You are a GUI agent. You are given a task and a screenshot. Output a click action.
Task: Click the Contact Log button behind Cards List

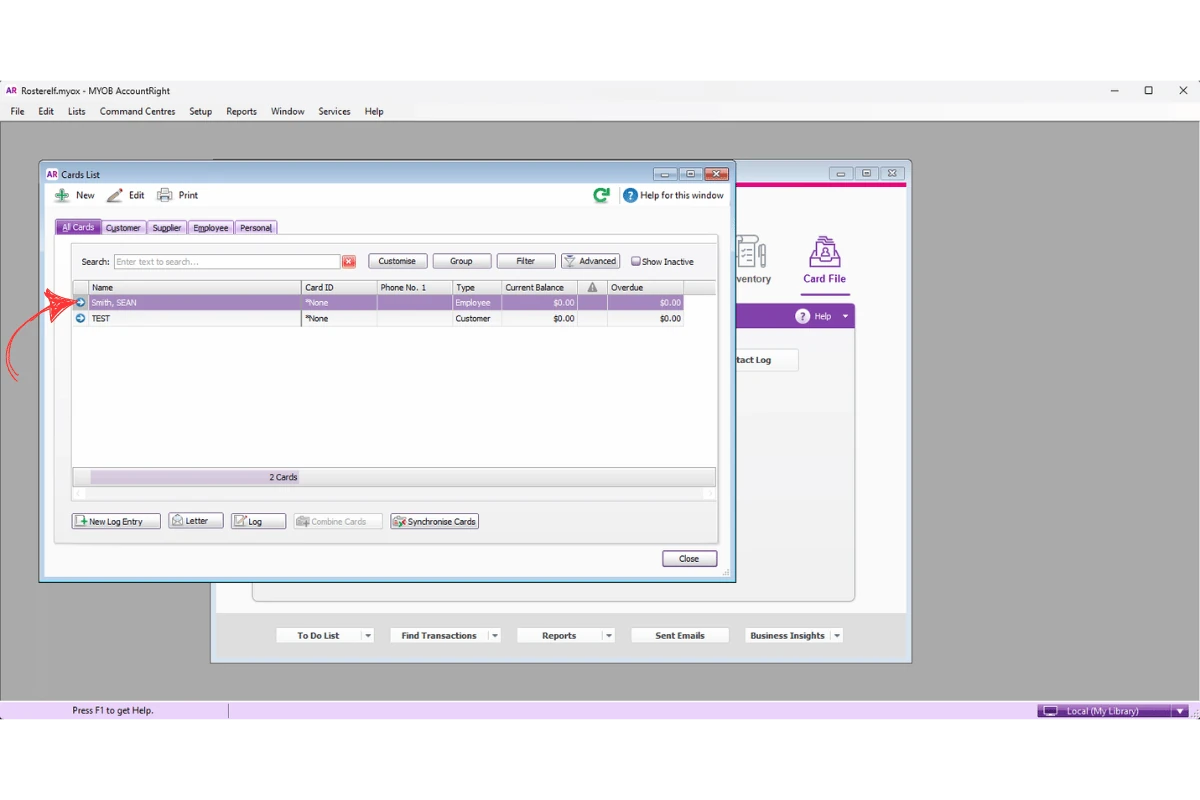tap(766, 360)
